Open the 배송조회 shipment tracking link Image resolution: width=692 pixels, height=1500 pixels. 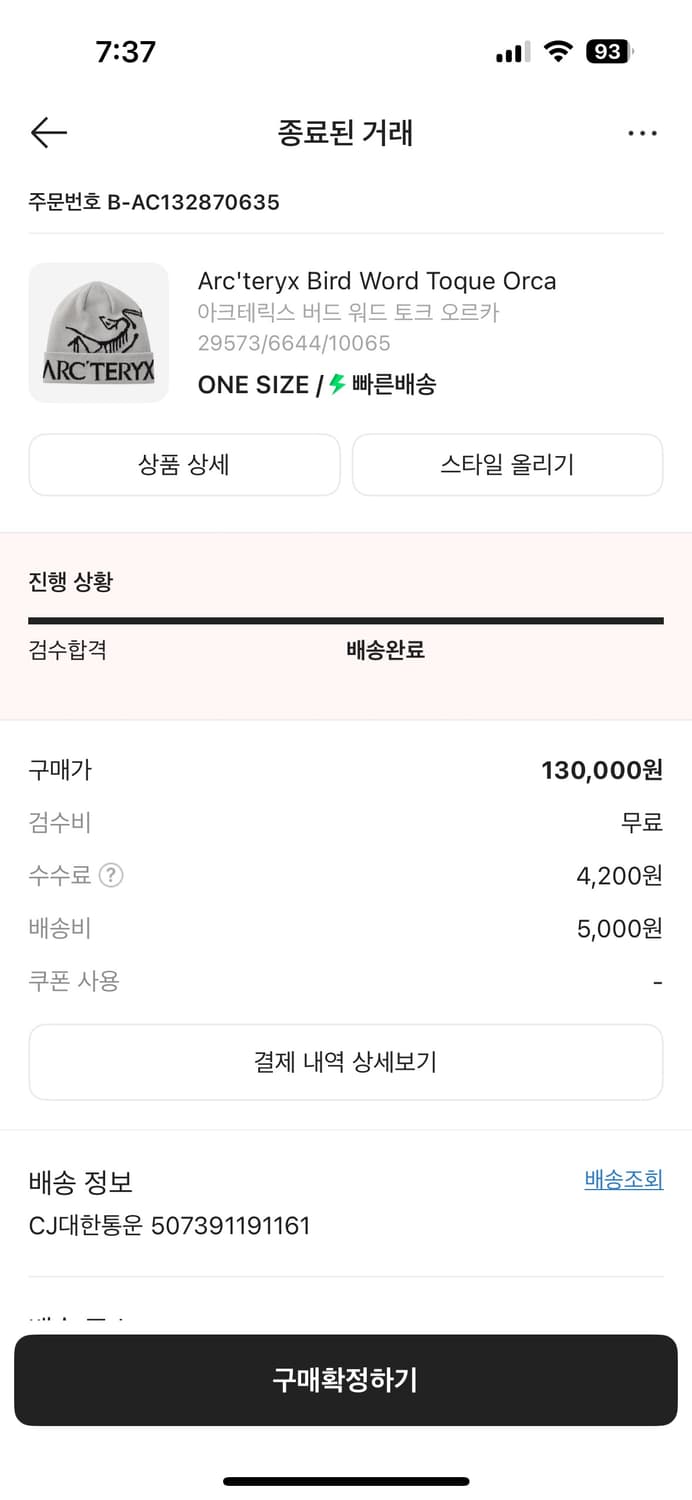(623, 1180)
